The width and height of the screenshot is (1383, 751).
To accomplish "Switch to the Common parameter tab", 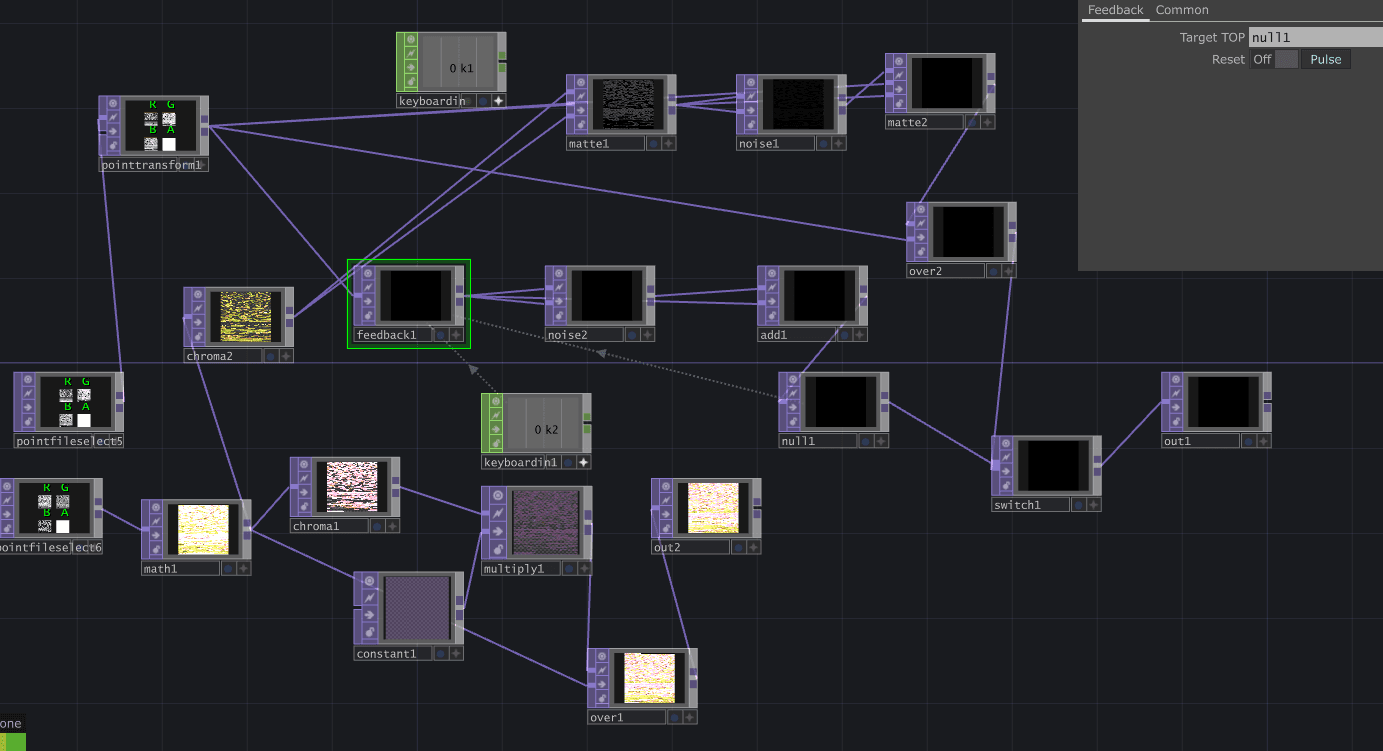I will (1182, 10).
